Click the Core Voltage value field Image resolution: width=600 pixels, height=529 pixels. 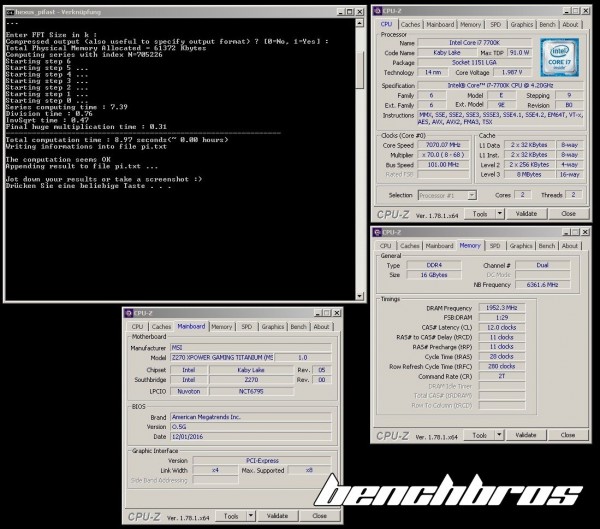tap(512, 72)
